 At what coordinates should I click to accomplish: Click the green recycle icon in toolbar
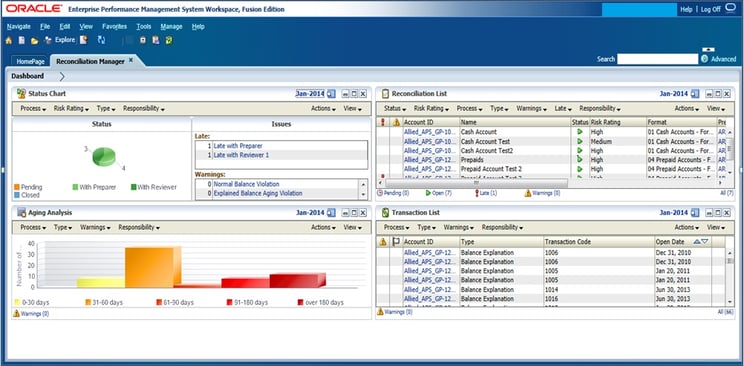(x=168, y=41)
